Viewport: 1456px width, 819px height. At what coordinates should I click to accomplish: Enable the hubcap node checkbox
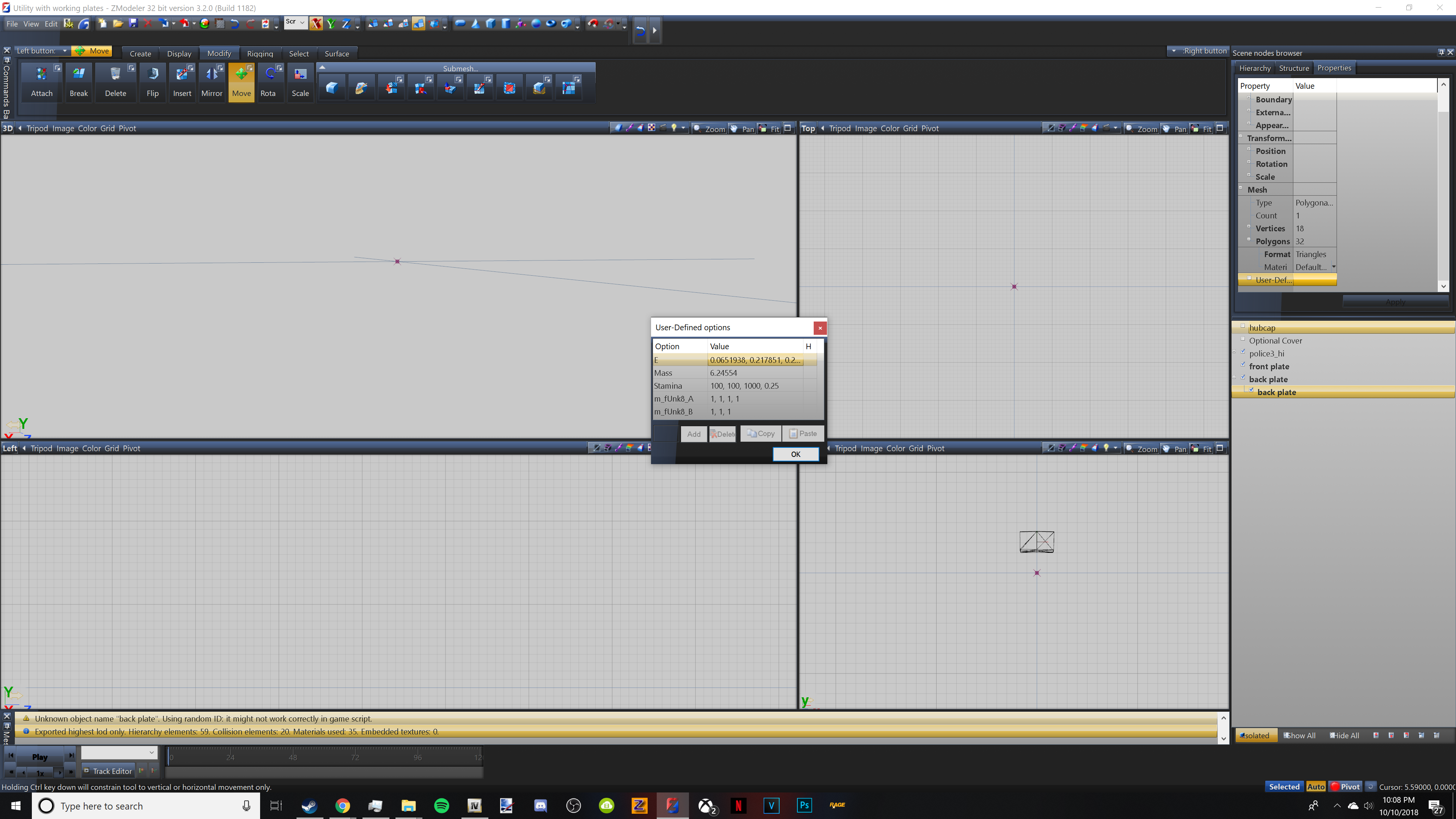click(x=1243, y=326)
